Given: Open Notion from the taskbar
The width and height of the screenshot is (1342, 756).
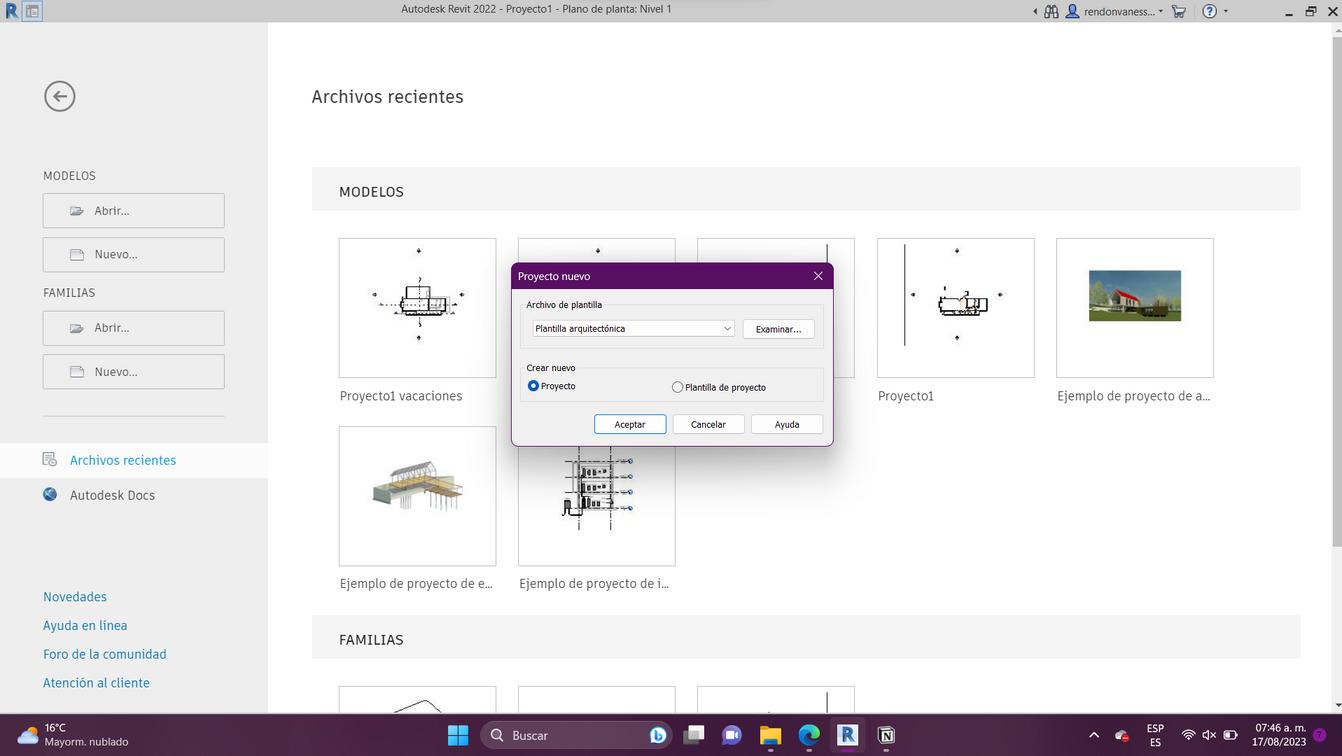Looking at the screenshot, I should pyautogui.click(x=885, y=735).
